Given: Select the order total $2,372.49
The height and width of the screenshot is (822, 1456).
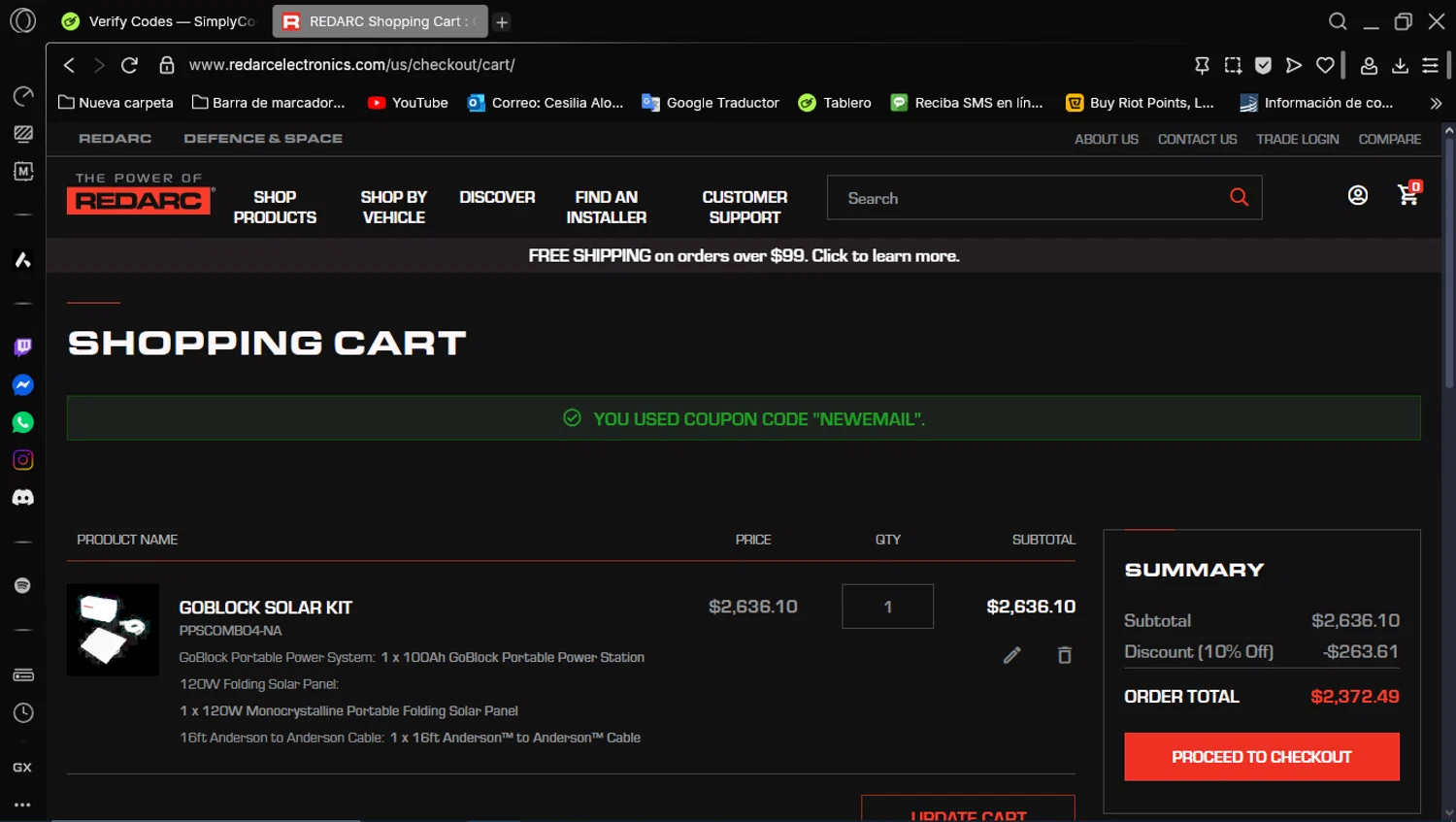Looking at the screenshot, I should (x=1354, y=697).
